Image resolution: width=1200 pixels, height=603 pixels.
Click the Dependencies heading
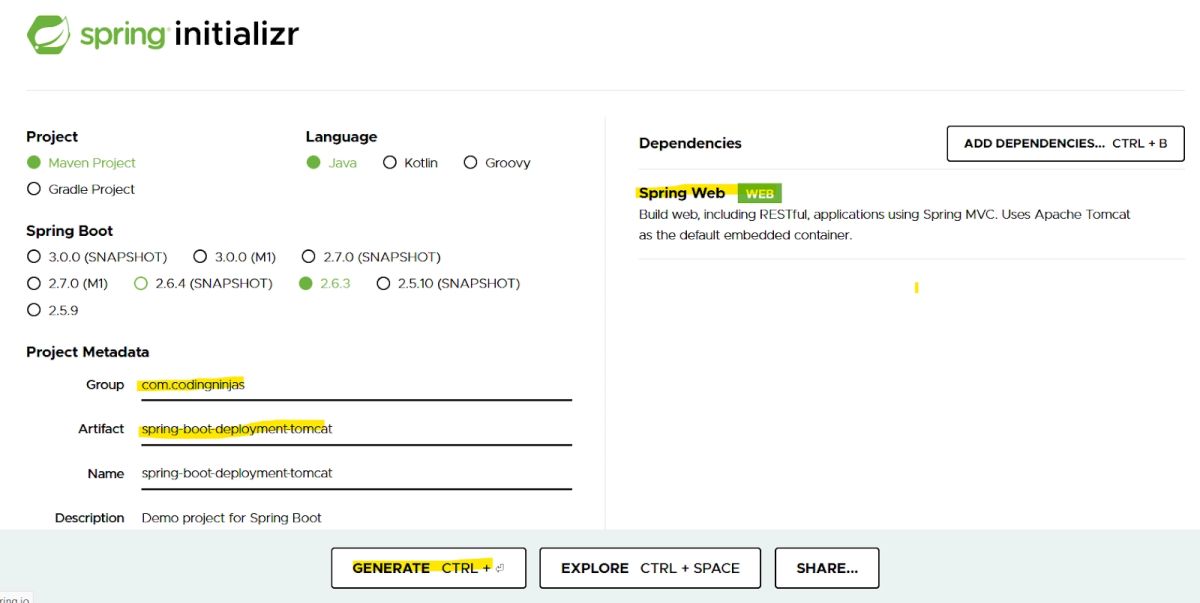coord(690,143)
